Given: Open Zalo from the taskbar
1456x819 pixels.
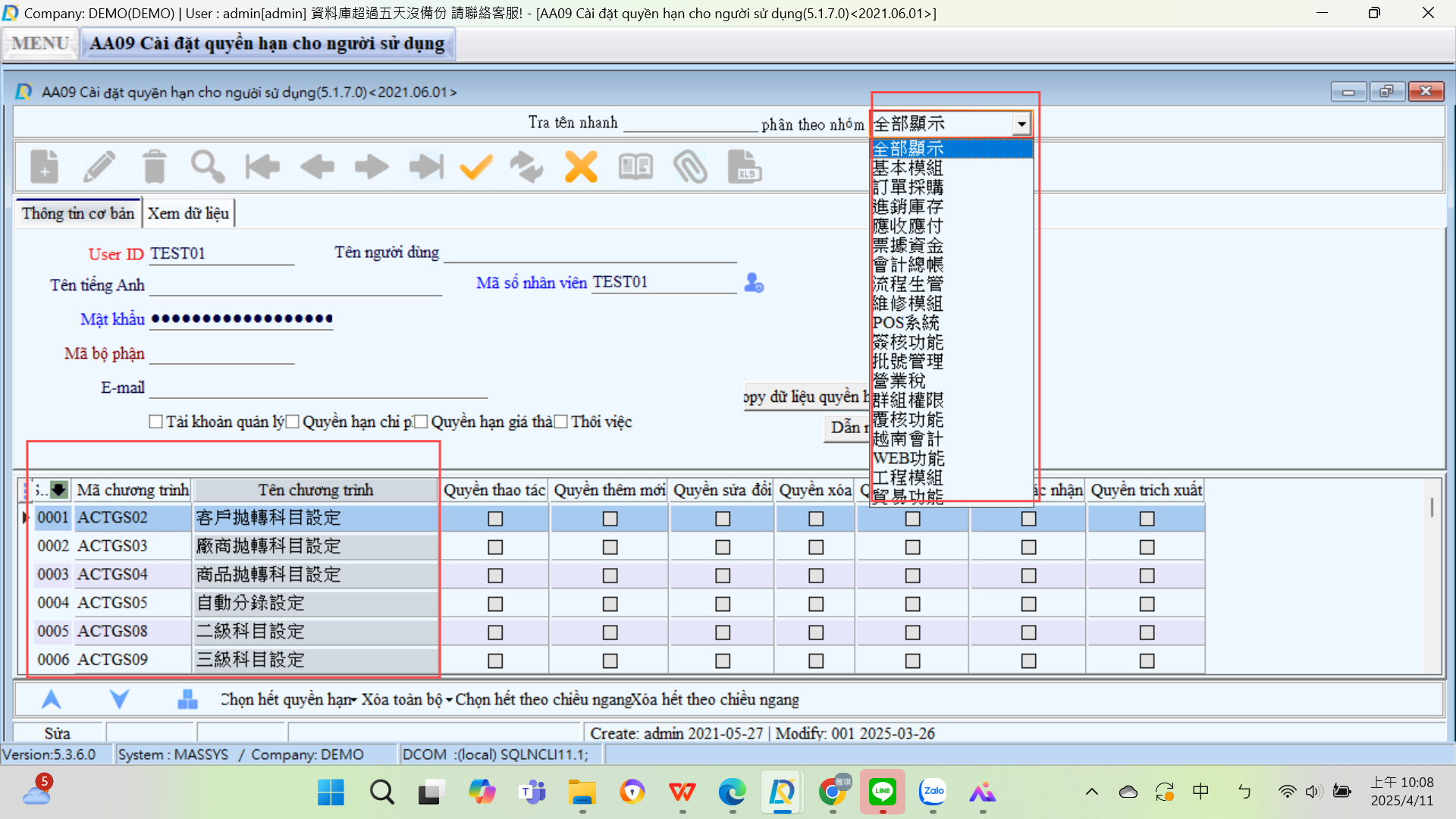Looking at the screenshot, I should click(934, 792).
